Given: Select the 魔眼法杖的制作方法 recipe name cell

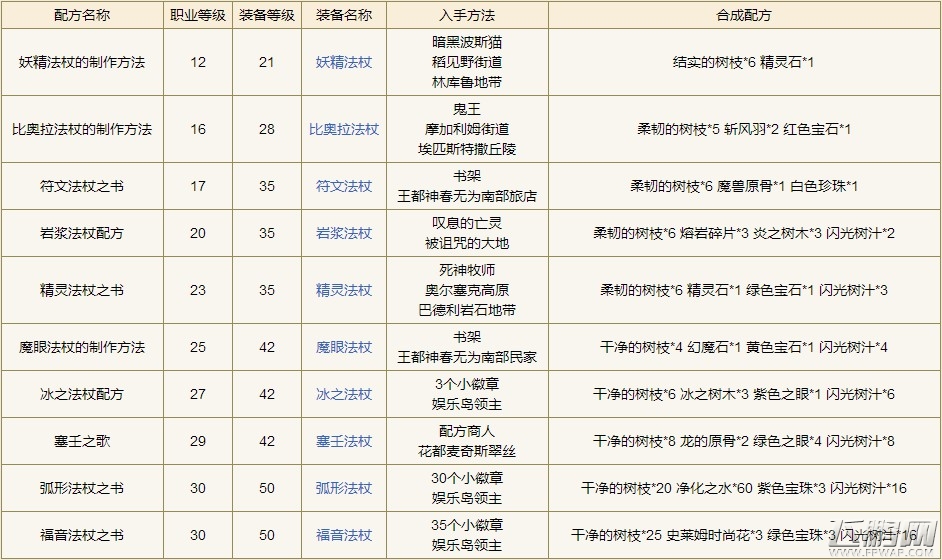Looking at the screenshot, I should (82, 347).
